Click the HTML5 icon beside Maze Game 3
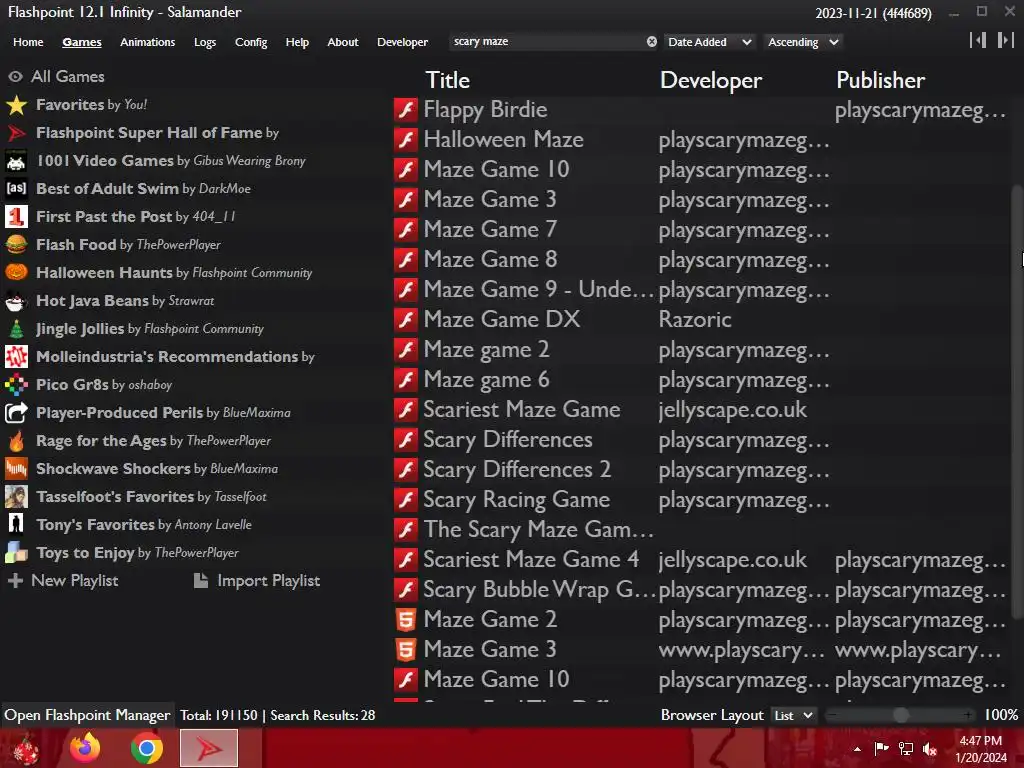Viewport: 1024px width, 768px height. (406, 649)
